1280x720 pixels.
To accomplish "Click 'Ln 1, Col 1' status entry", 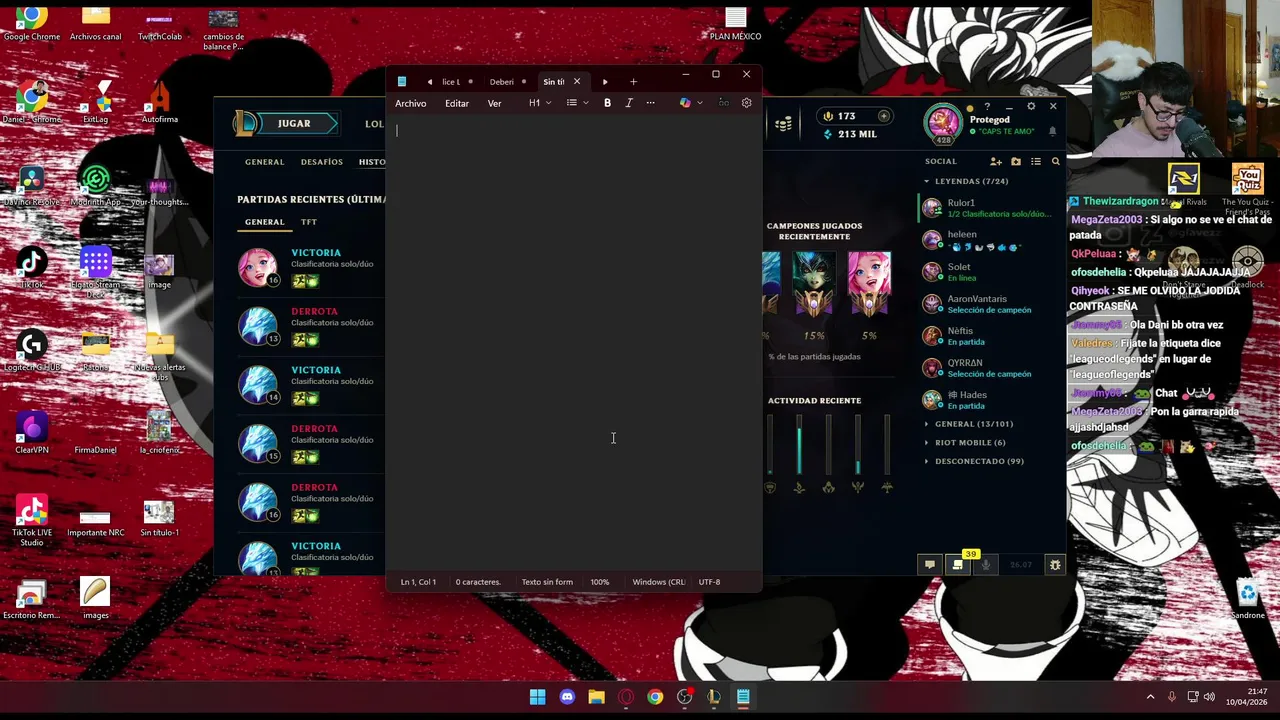I will point(418,582).
